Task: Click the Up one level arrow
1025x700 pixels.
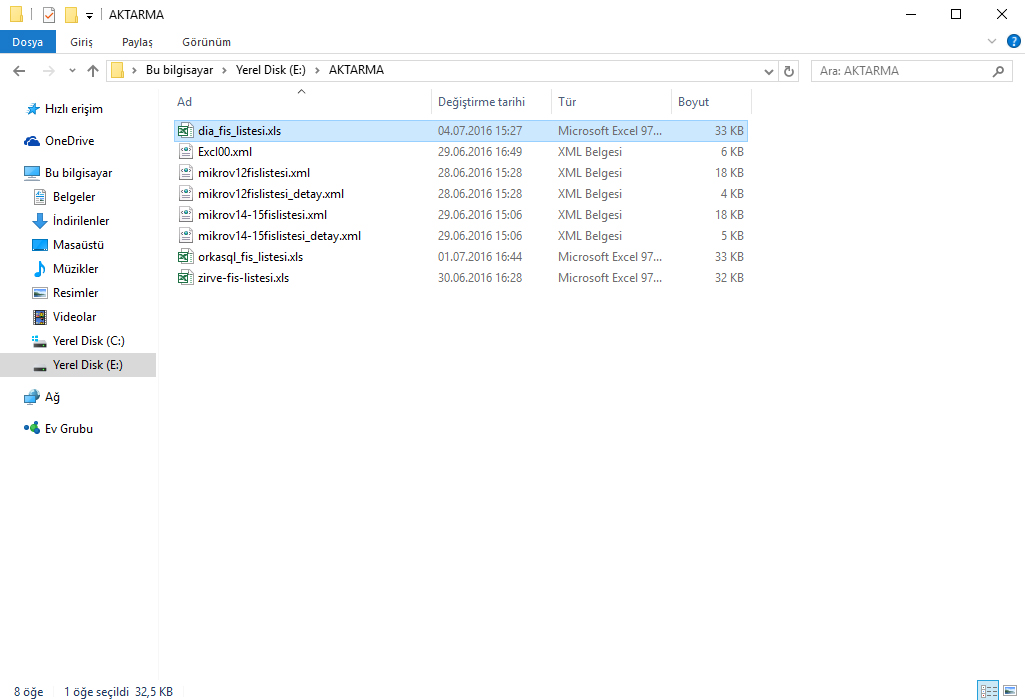Action: (93, 71)
